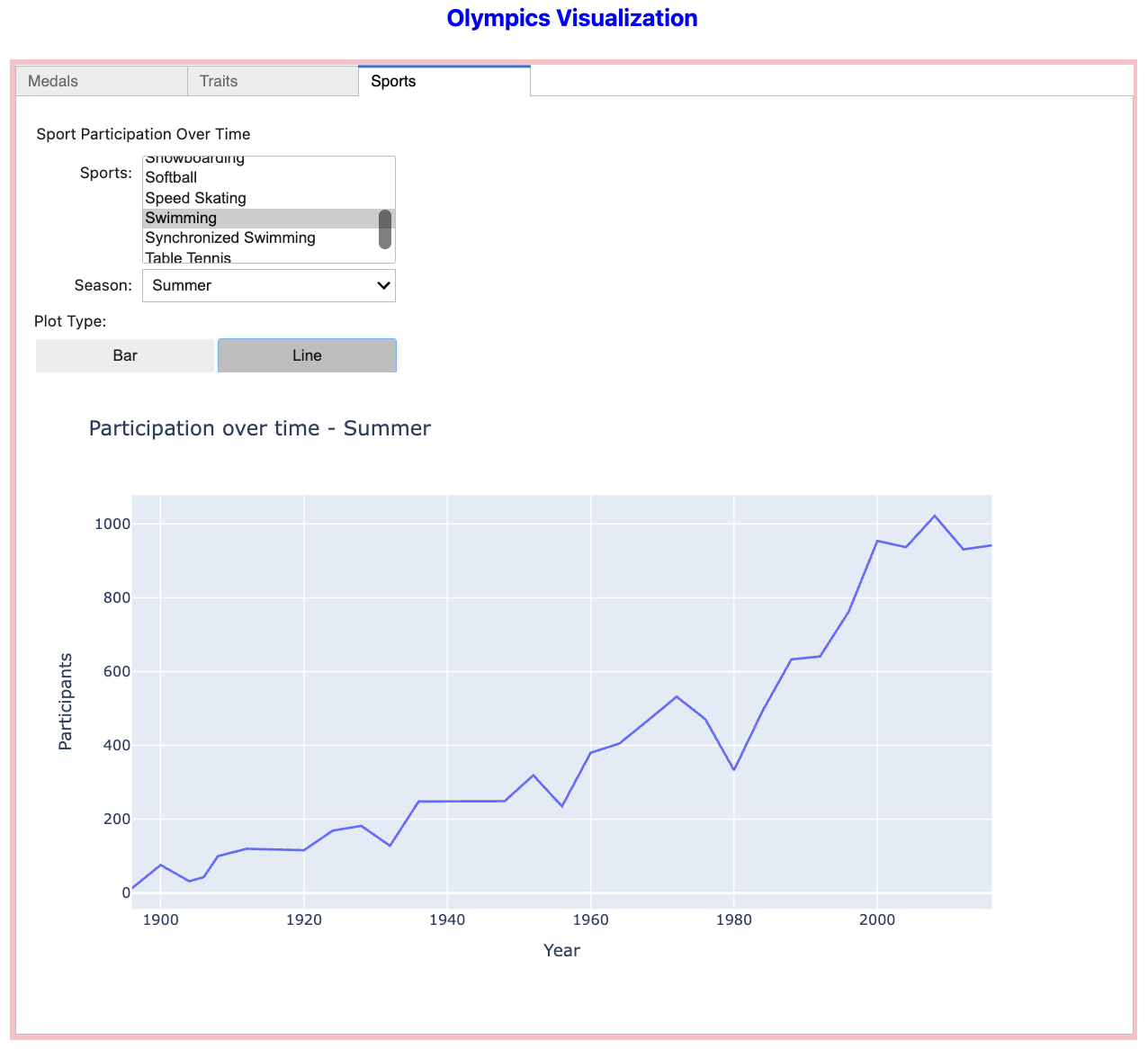Click the highlighted Swimming list entry
Screen dimensions: 1148x1049
click(181, 218)
